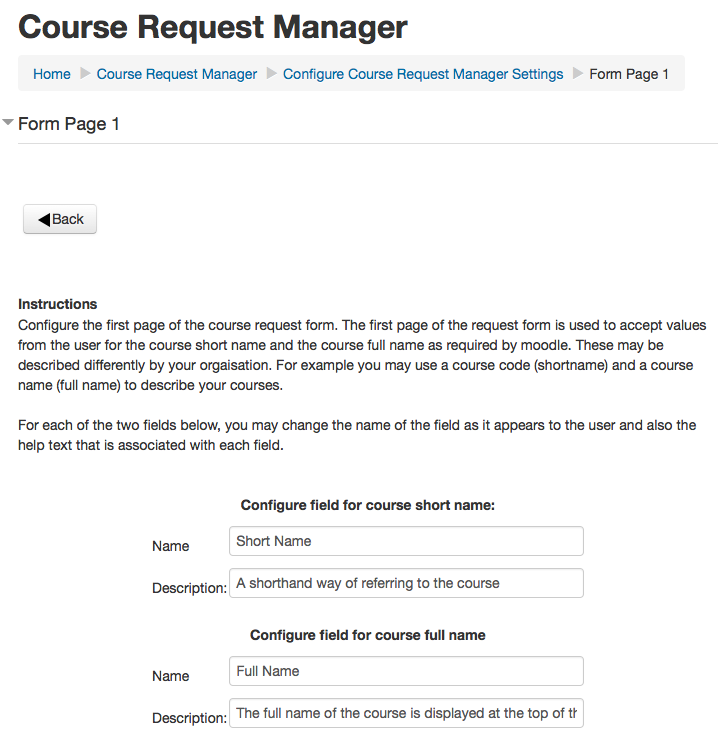Click the Course Request Manager page title

pyautogui.click(x=213, y=27)
